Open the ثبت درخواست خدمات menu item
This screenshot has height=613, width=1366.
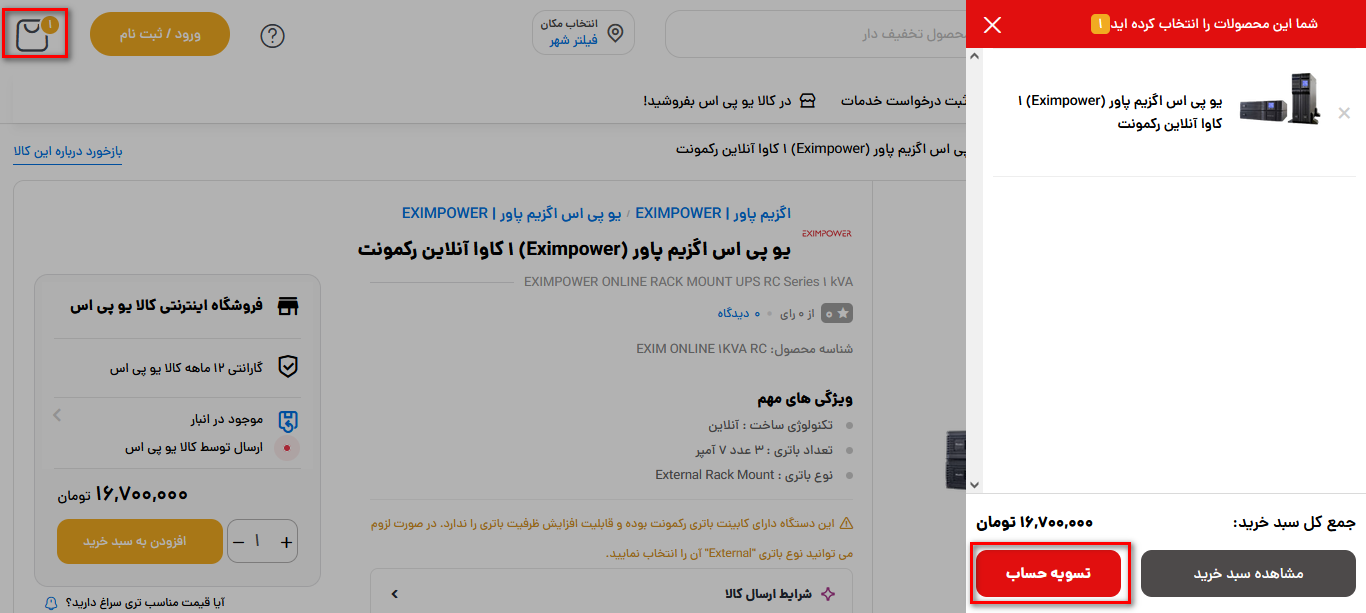pos(904,101)
